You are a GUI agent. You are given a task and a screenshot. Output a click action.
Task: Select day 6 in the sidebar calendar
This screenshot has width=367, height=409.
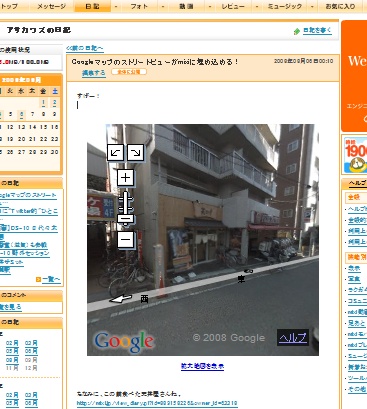(x=21, y=114)
